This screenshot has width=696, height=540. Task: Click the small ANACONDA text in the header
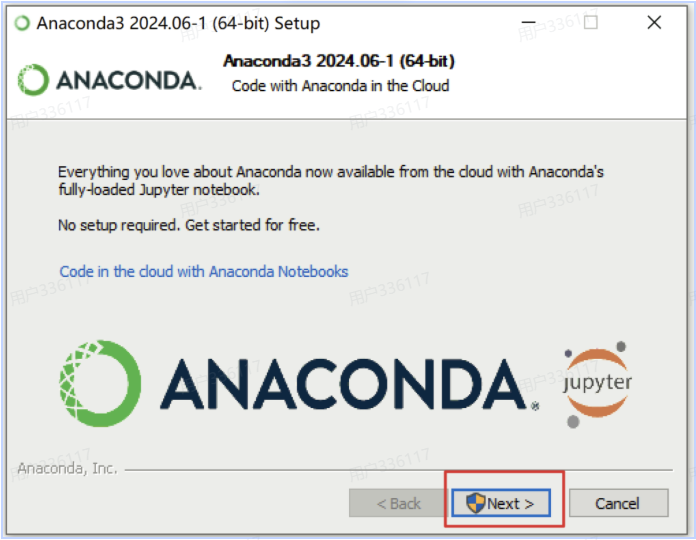(129, 80)
